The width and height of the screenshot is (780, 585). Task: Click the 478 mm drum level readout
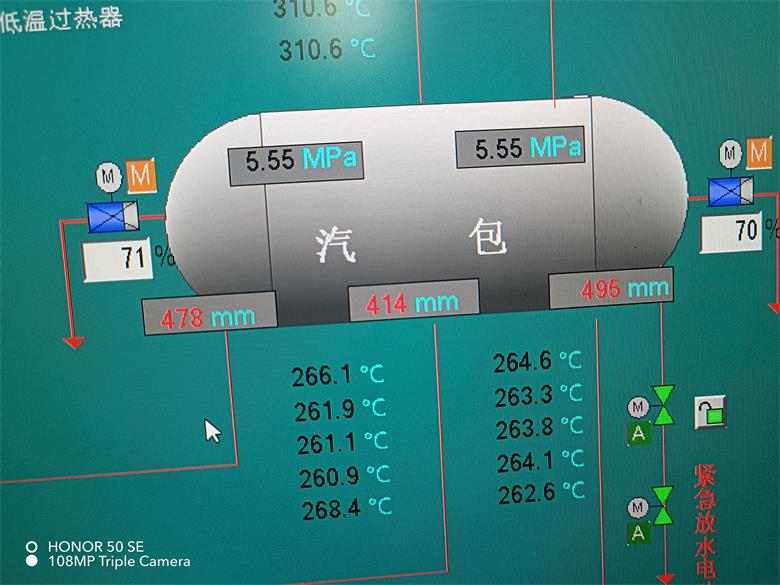coord(208,316)
